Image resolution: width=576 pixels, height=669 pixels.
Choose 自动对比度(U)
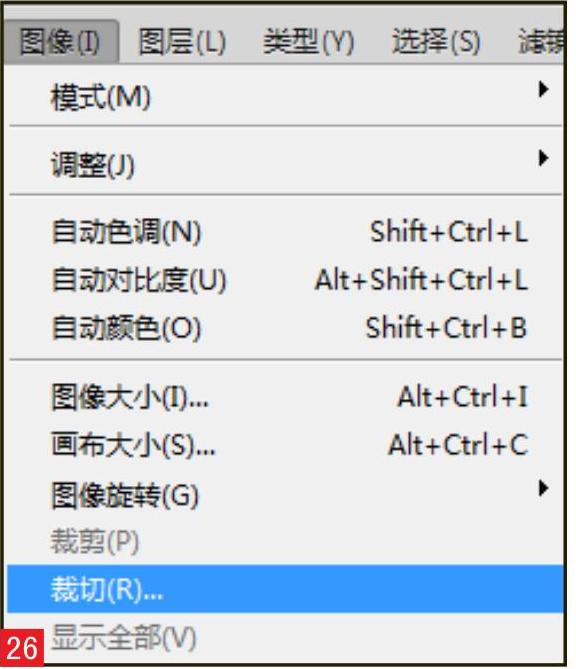tap(285, 280)
